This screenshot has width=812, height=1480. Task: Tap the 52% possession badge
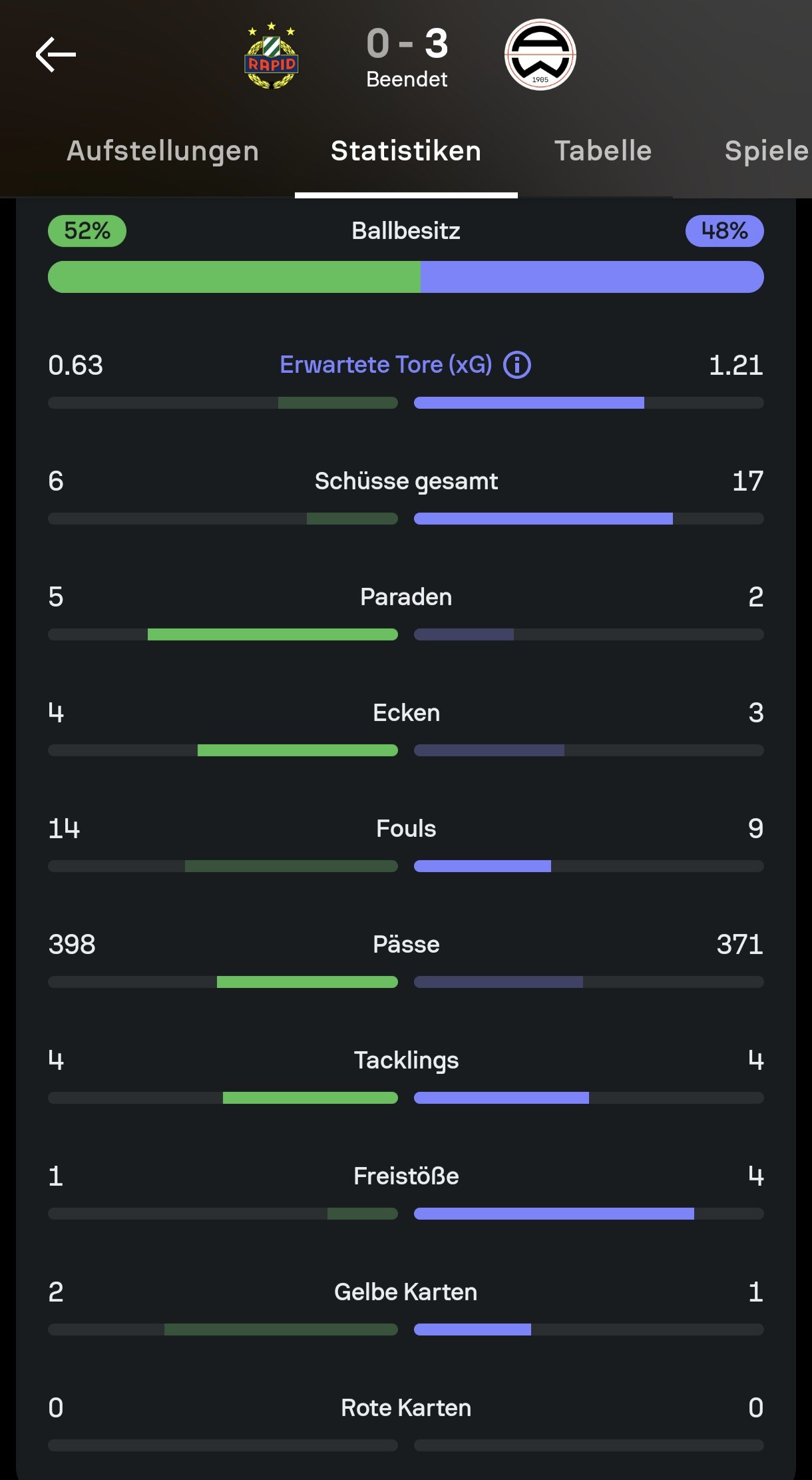click(x=87, y=231)
